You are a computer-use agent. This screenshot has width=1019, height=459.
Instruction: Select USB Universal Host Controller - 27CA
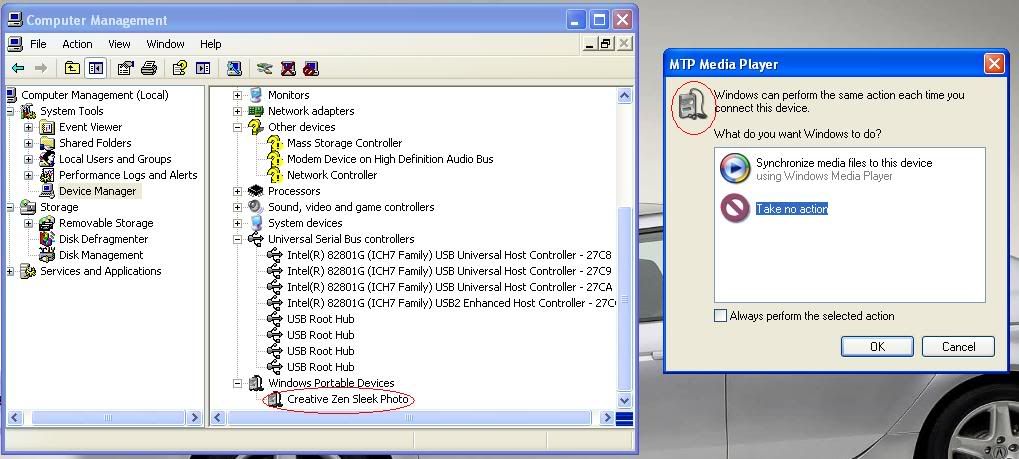(449, 287)
